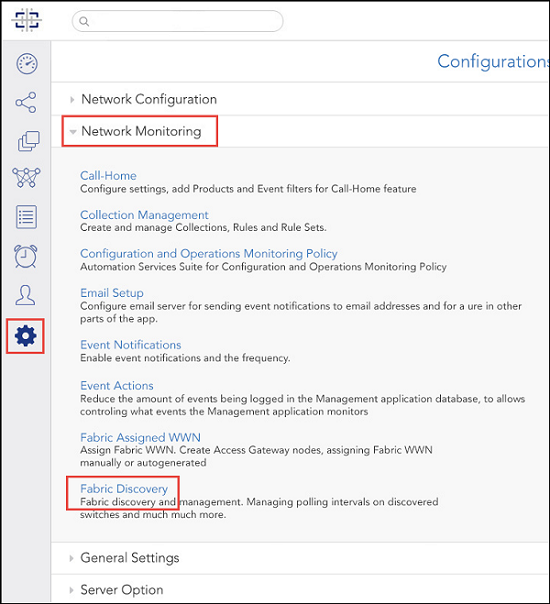The height and width of the screenshot is (604, 550).
Task: Open the Fabric Discovery link
Action: pyautogui.click(x=124, y=489)
